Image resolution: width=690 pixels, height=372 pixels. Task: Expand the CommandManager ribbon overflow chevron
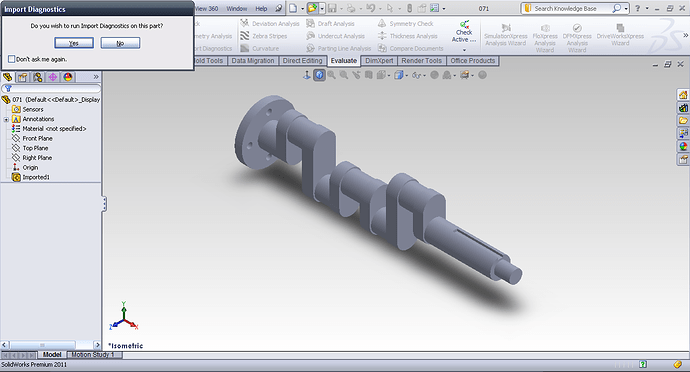click(686, 35)
